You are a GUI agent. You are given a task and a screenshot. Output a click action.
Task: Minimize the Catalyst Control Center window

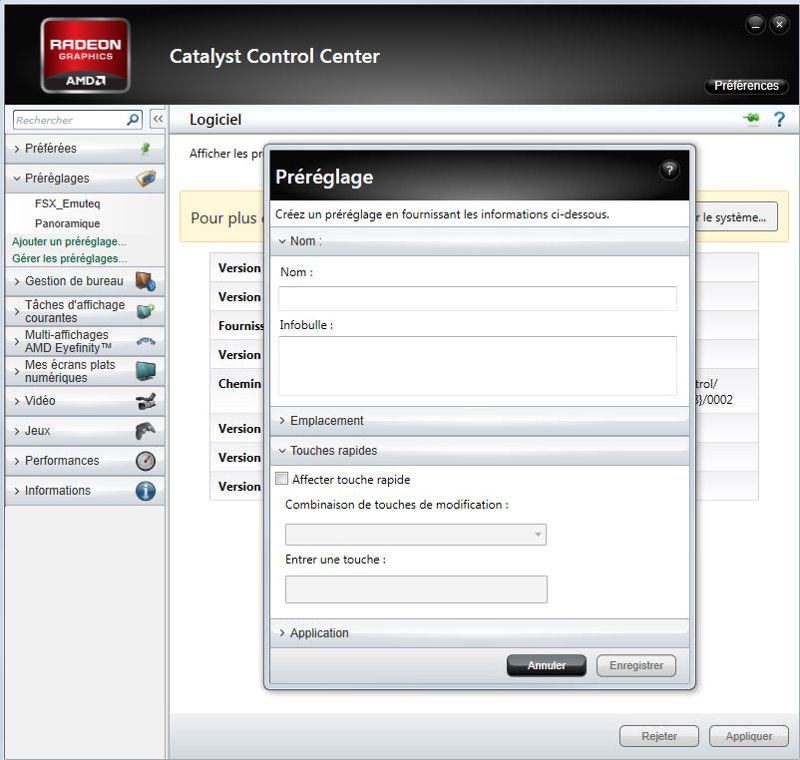point(755,24)
